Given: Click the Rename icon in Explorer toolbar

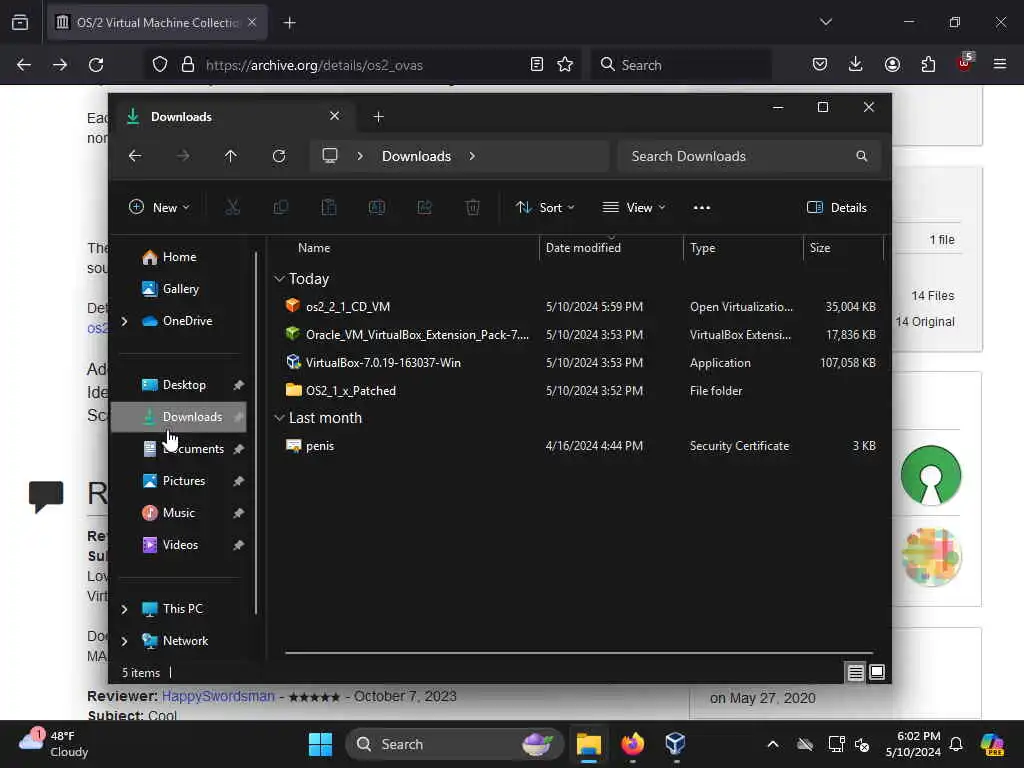Looking at the screenshot, I should tap(377, 208).
